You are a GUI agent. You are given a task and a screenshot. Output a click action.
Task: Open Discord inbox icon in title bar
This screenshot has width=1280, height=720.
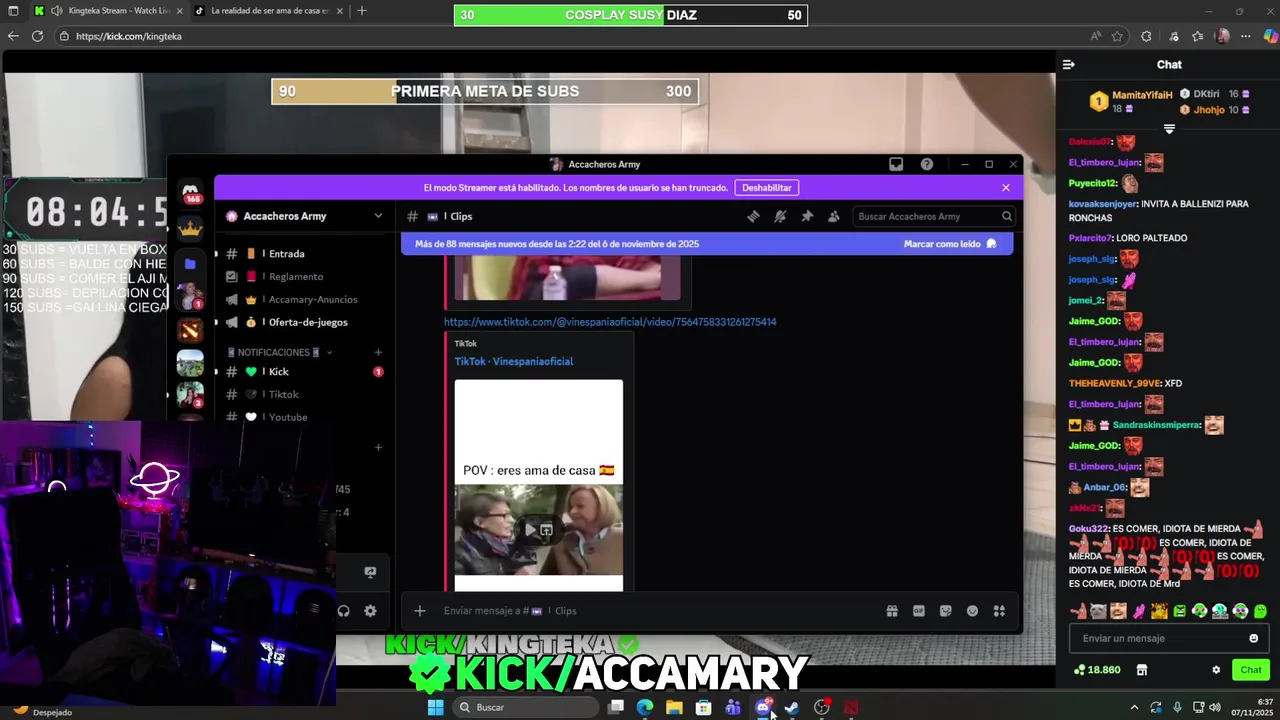tap(896, 164)
